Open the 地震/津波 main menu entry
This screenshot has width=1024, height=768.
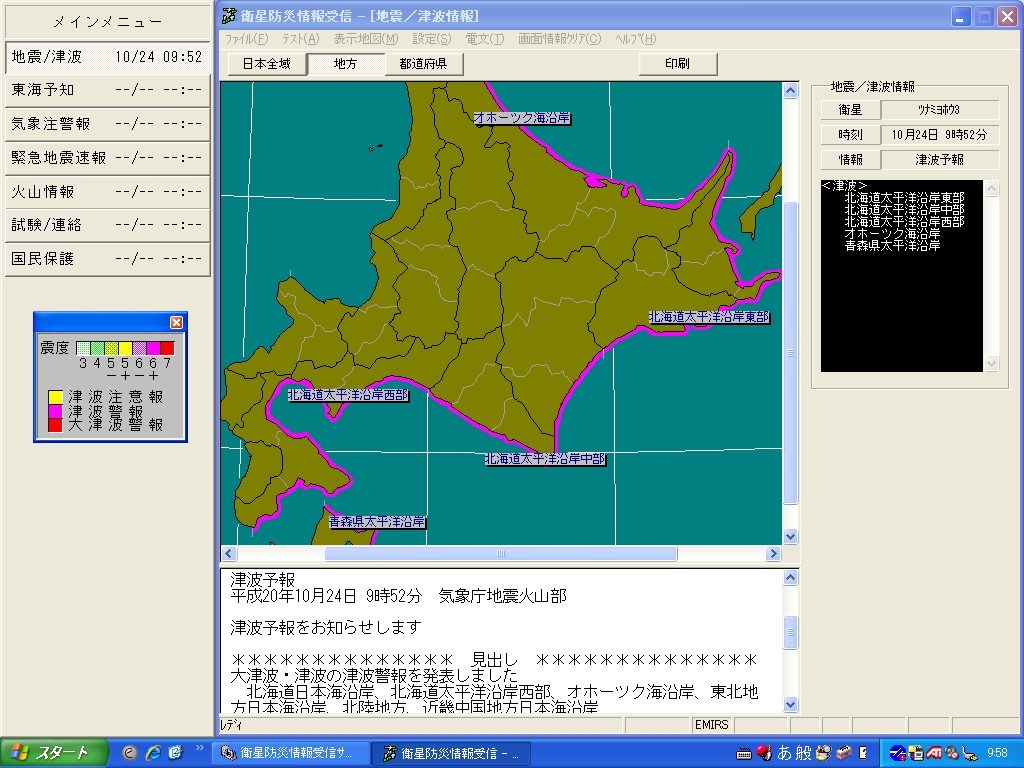pos(107,57)
